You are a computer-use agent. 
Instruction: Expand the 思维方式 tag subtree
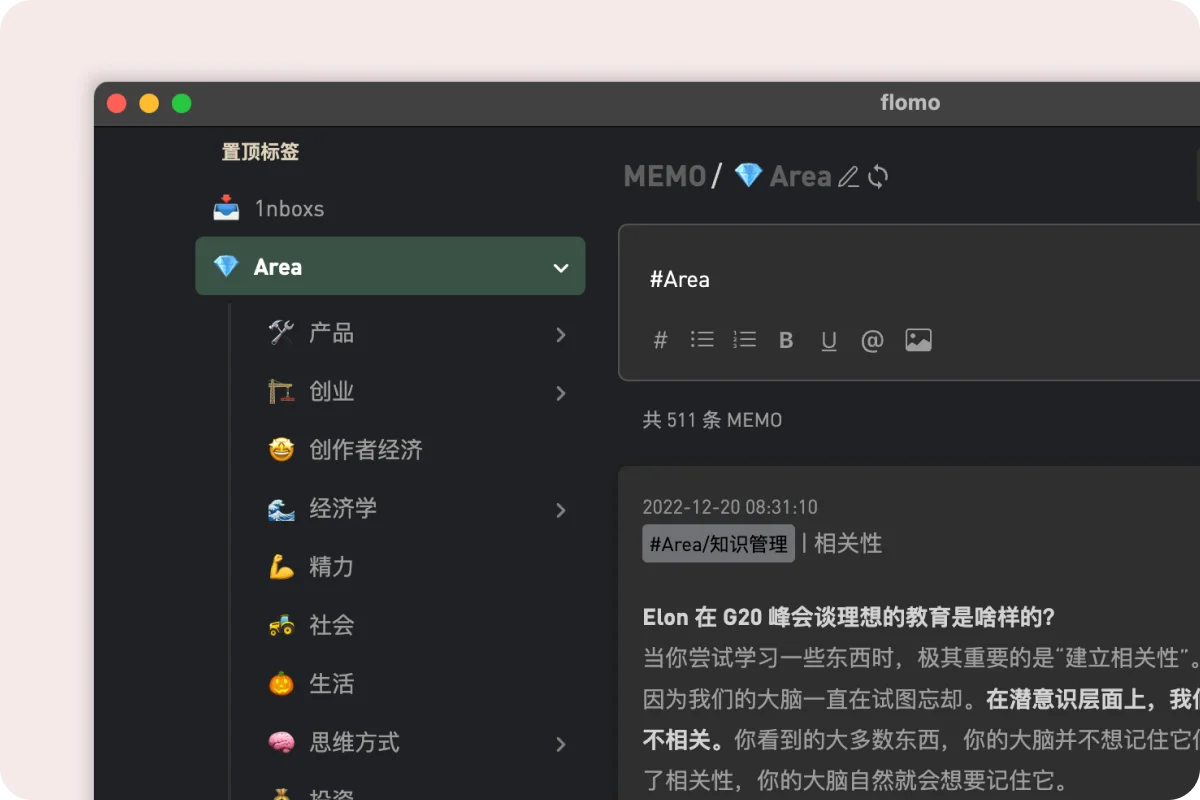[560, 744]
